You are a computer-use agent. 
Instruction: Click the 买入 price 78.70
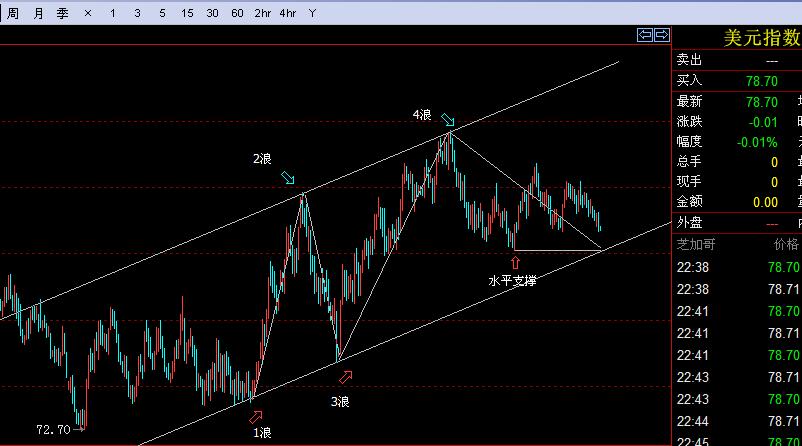762,81
